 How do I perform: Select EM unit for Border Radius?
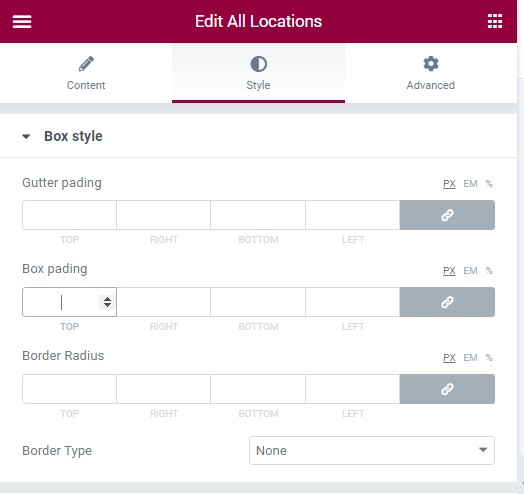pyautogui.click(x=470, y=358)
